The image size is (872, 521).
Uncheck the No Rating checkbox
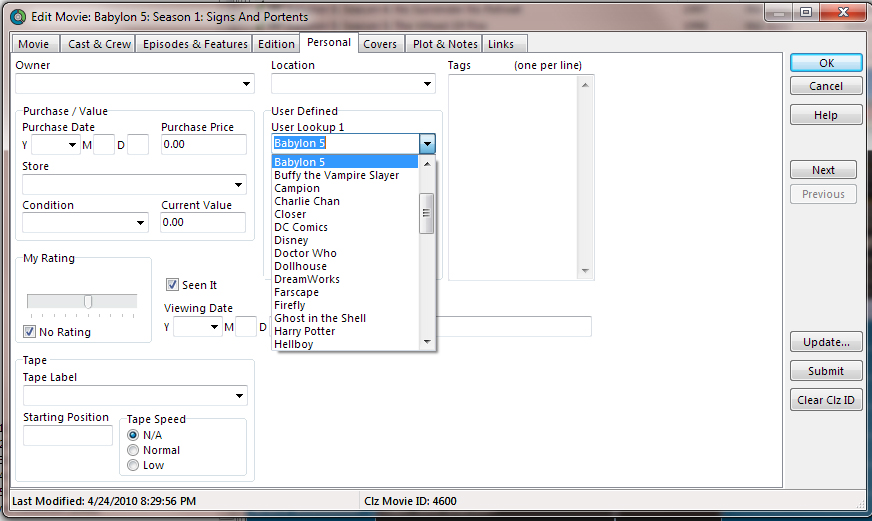point(29,332)
